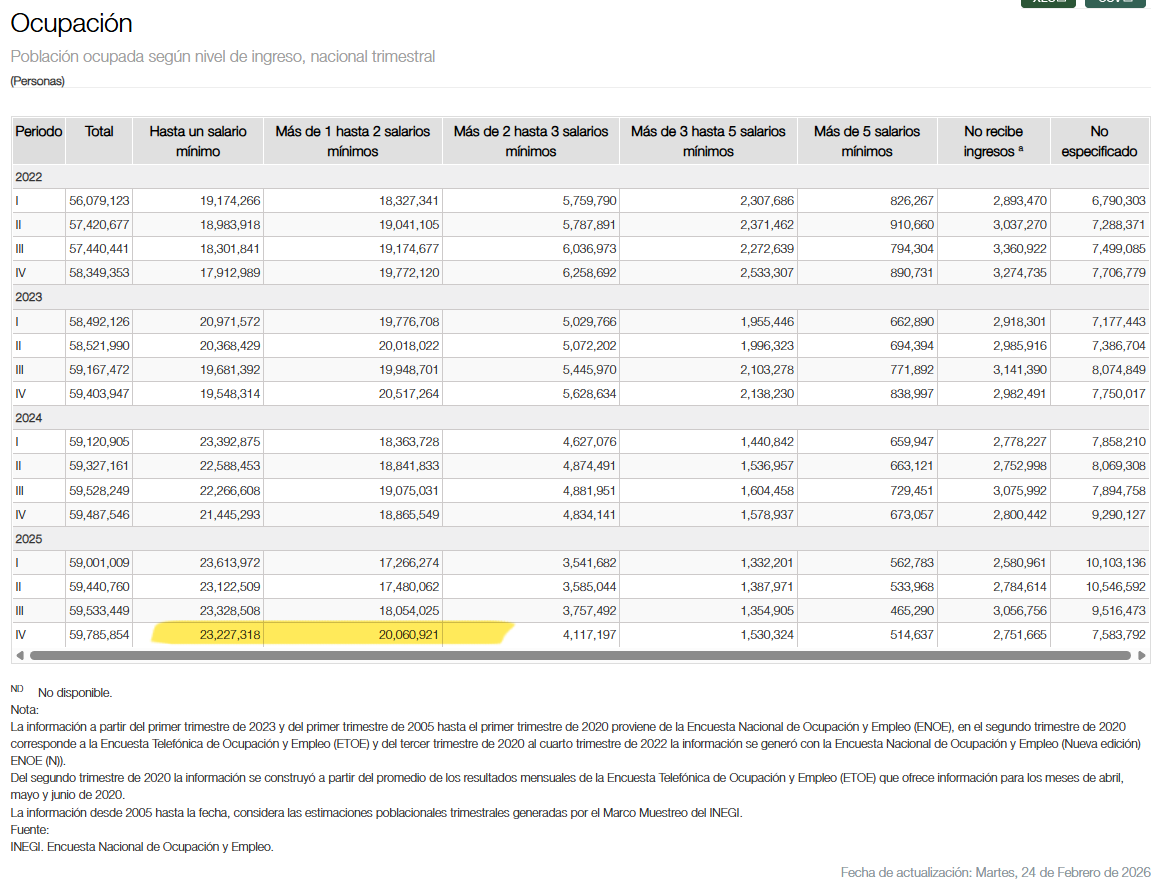This screenshot has height=889, width=1163.
Task: Click cell value 18,054,025
Action: click(409, 610)
